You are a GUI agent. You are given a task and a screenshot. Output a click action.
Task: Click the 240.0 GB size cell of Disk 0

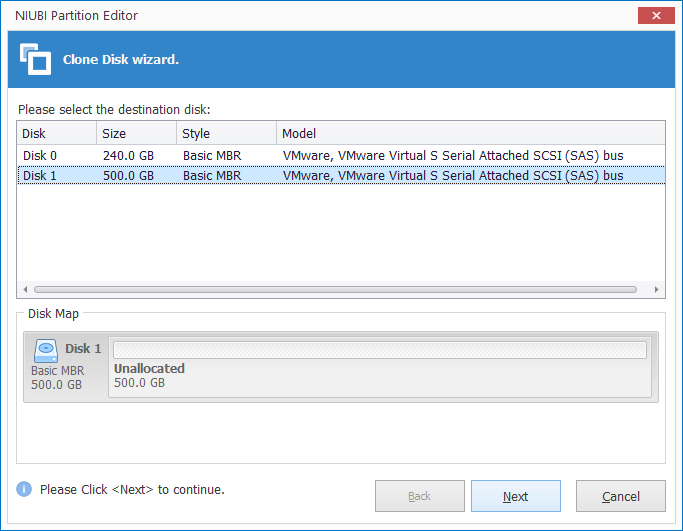(128, 155)
